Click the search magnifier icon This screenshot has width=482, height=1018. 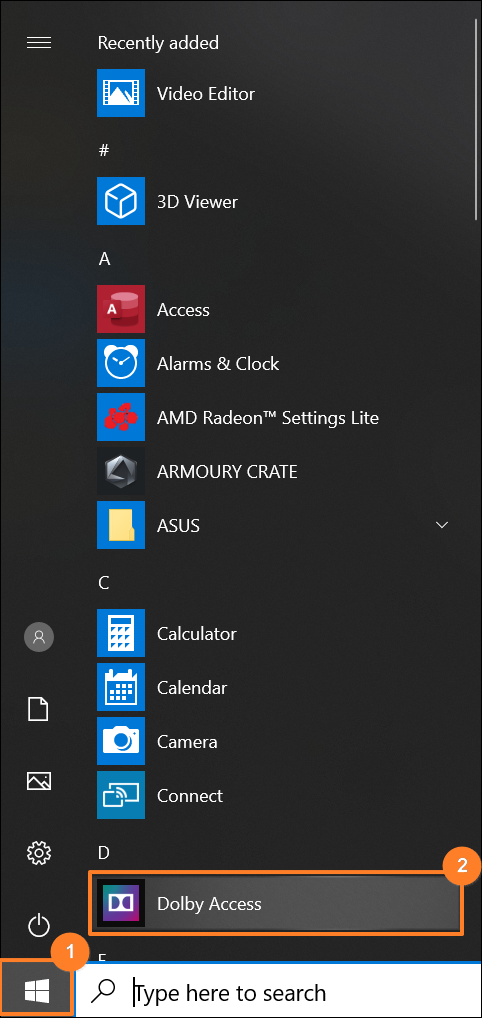tap(103, 991)
